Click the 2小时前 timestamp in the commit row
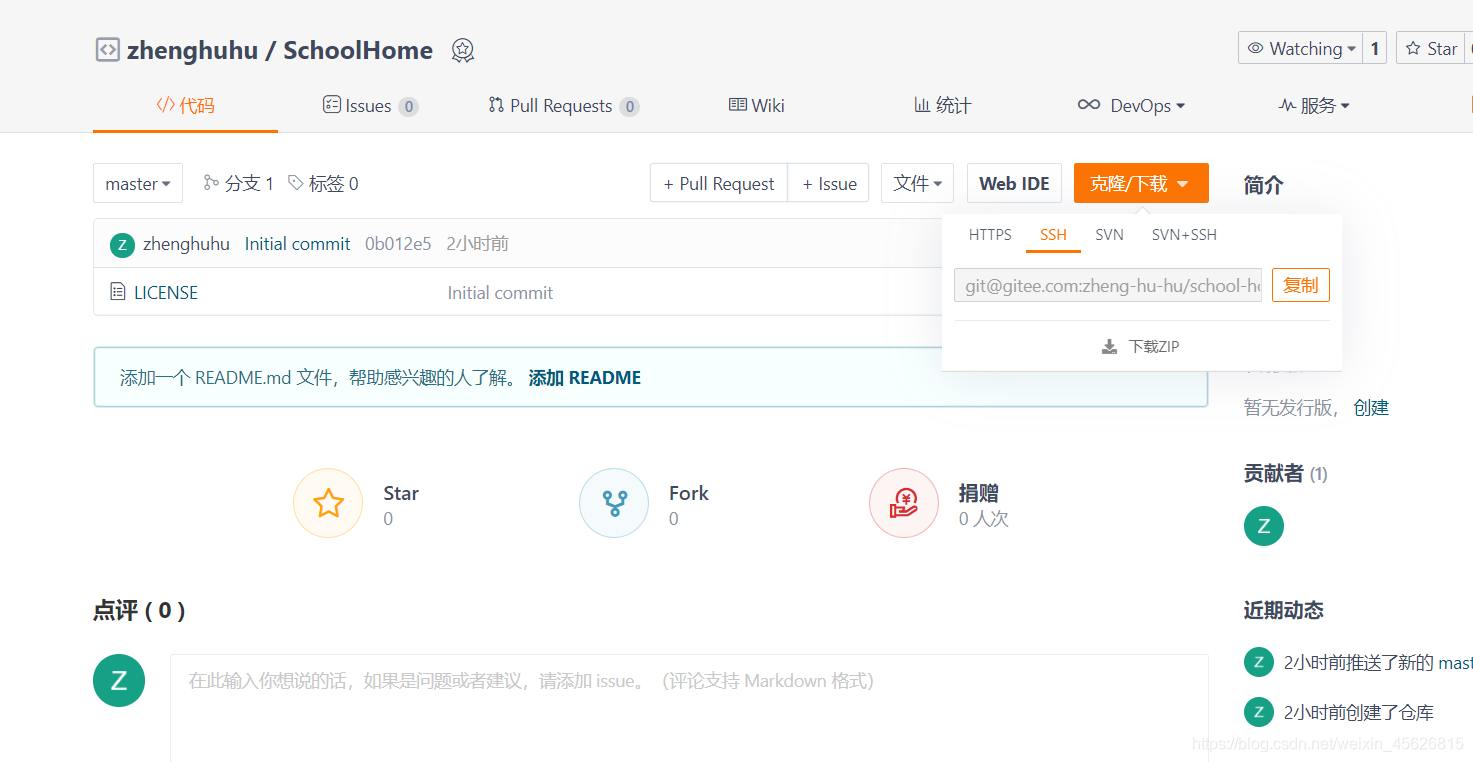 (x=477, y=244)
